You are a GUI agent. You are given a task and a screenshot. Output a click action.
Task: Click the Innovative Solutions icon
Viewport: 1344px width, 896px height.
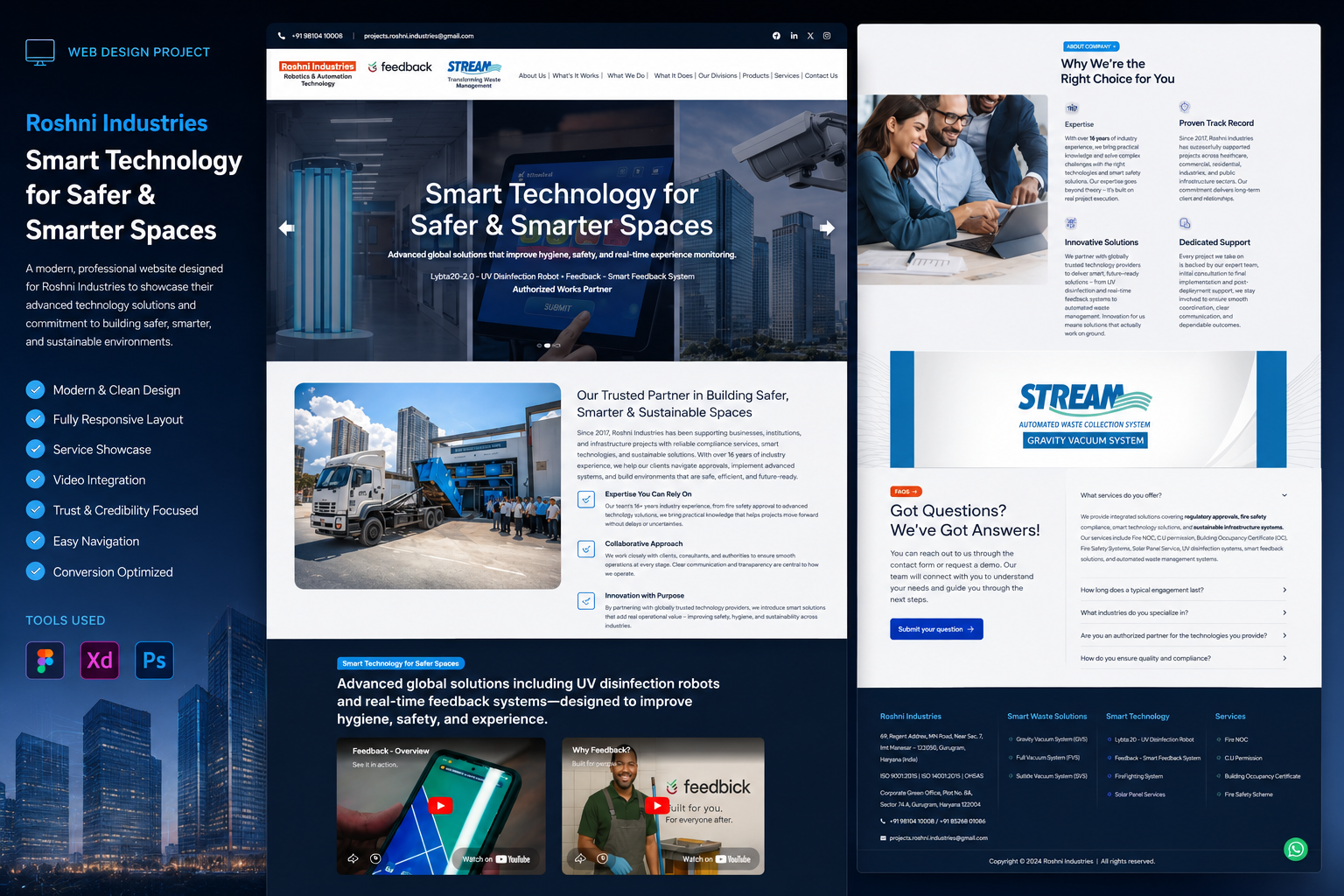1071,224
